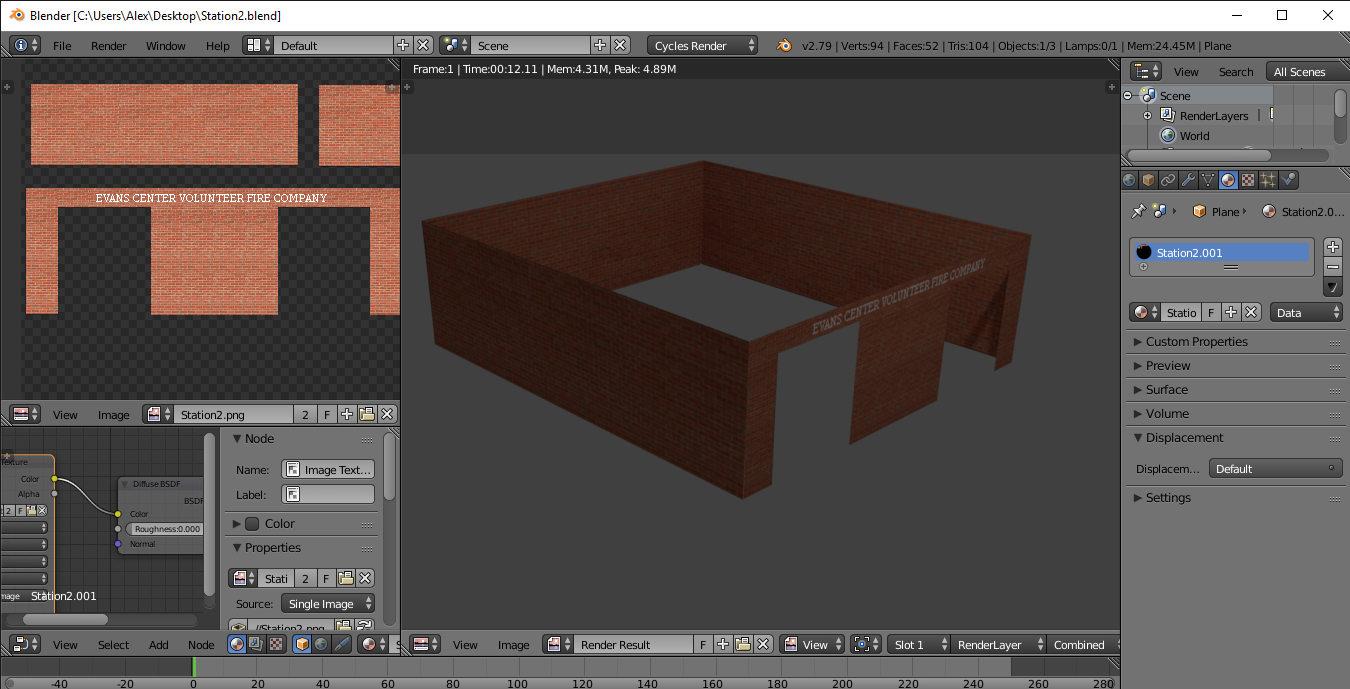Click the empty node Label field
The image size is (1350, 689).
pyautogui.click(x=328, y=494)
